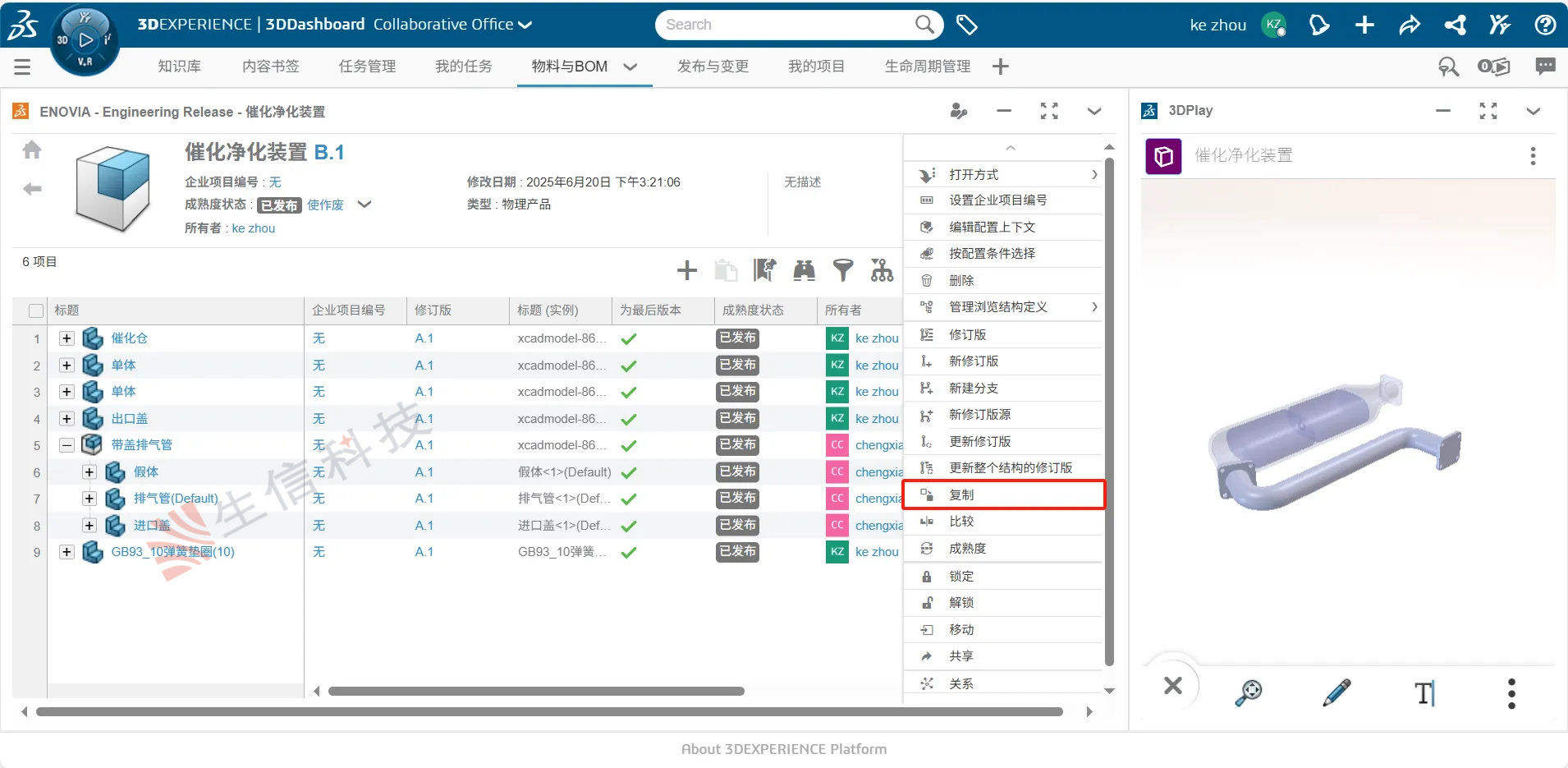Open the Collaborative Office dropdown
Image resolution: width=1568 pixels, height=768 pixels.
point(453,25)
